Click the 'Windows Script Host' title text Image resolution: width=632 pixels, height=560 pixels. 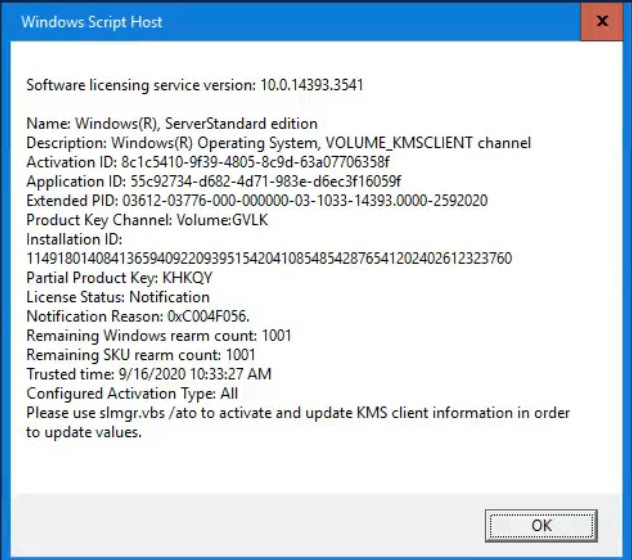(91, 22)
